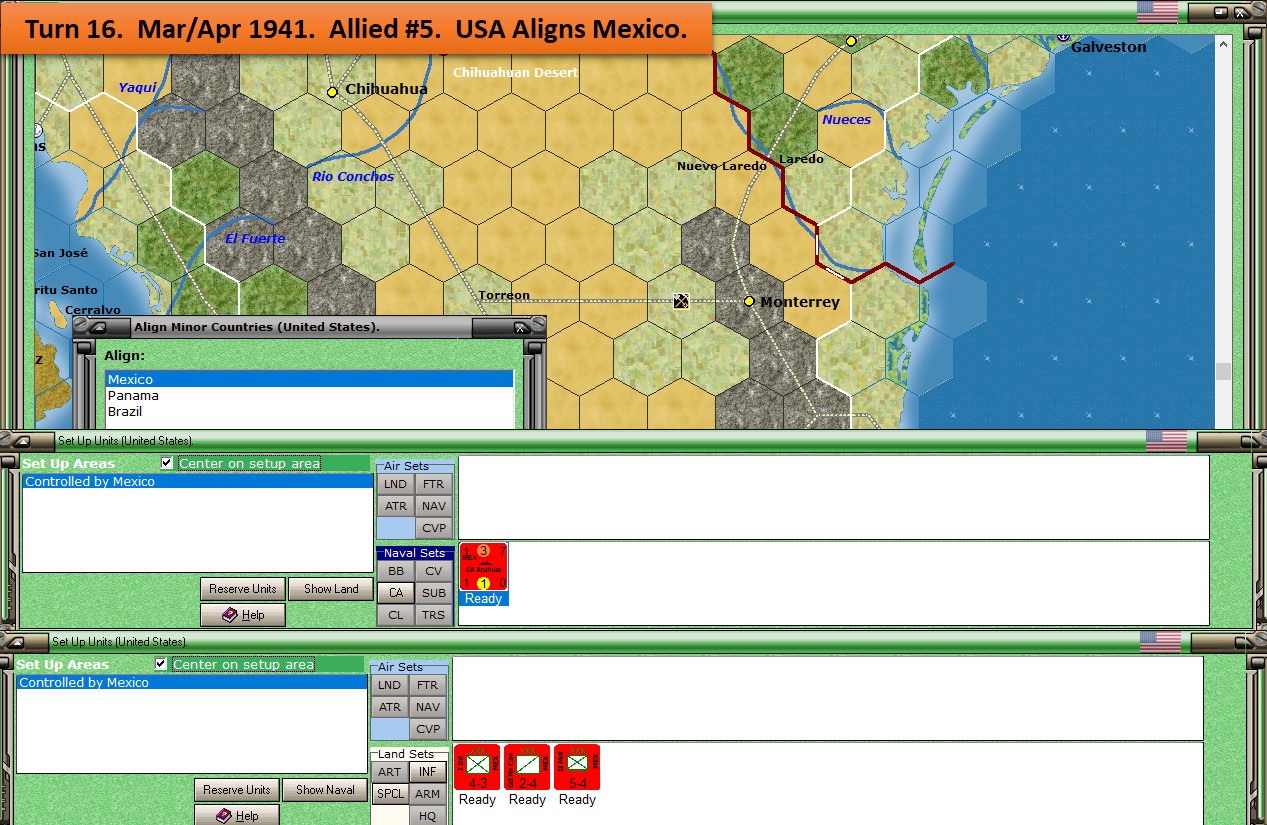Click the Show Land button
The height and width of the screenshot is (825, 1267).
[x=331, y=589]
